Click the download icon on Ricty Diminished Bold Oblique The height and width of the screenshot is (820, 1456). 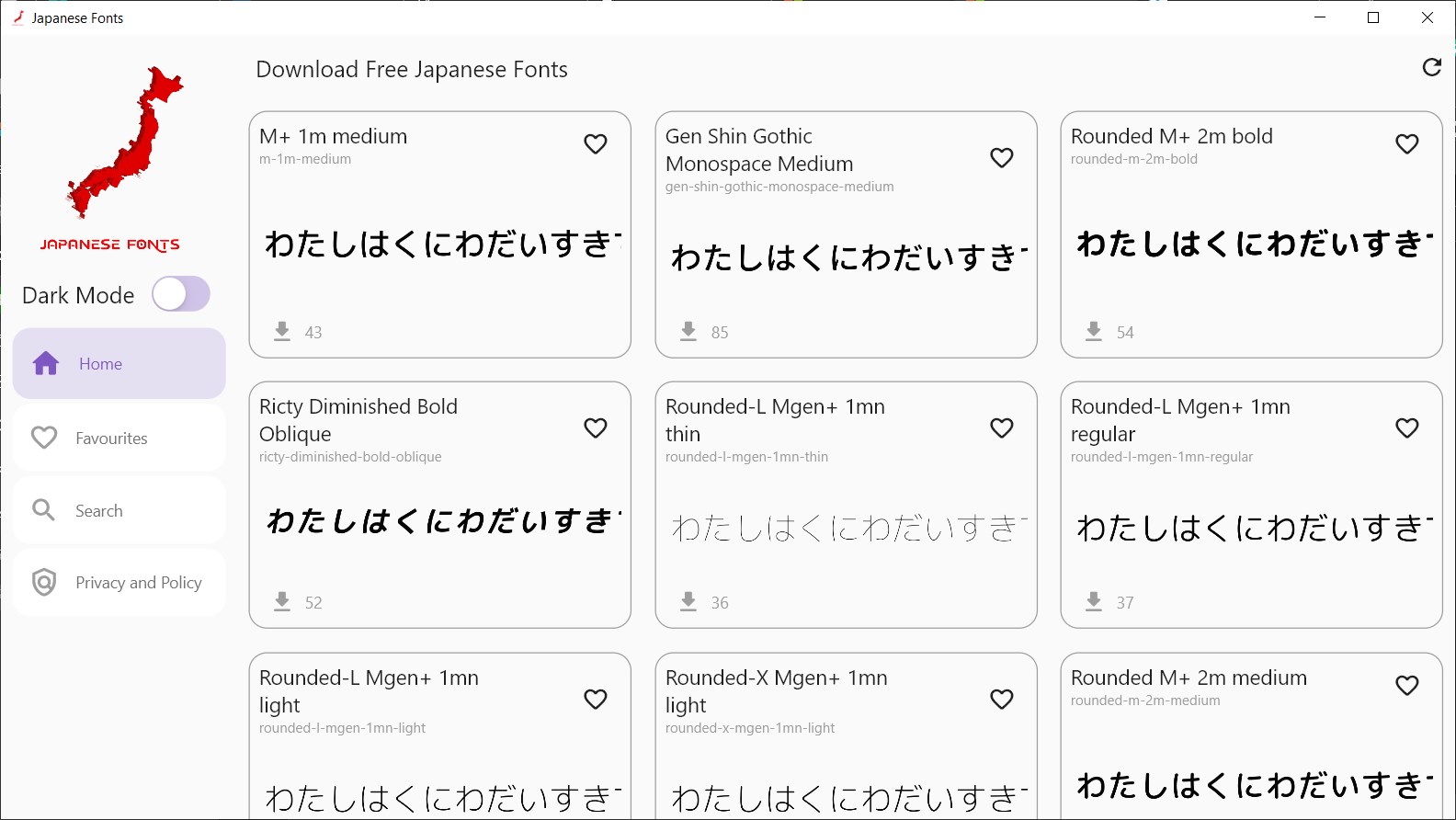tap(281, 601)
